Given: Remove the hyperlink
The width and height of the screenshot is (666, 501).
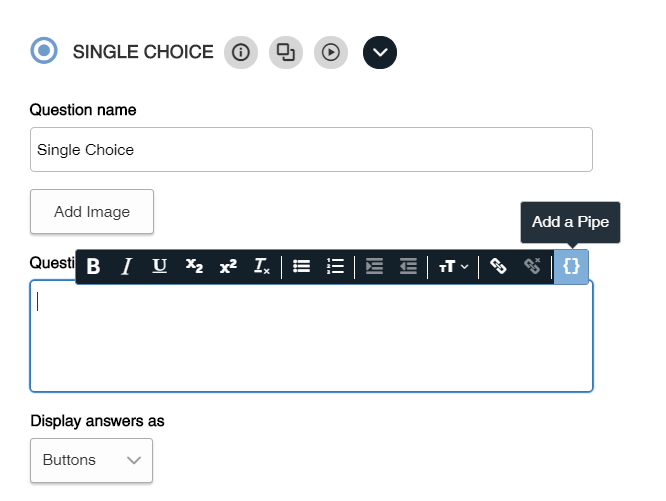Looking at the screenshot, I should click(532, 266).
